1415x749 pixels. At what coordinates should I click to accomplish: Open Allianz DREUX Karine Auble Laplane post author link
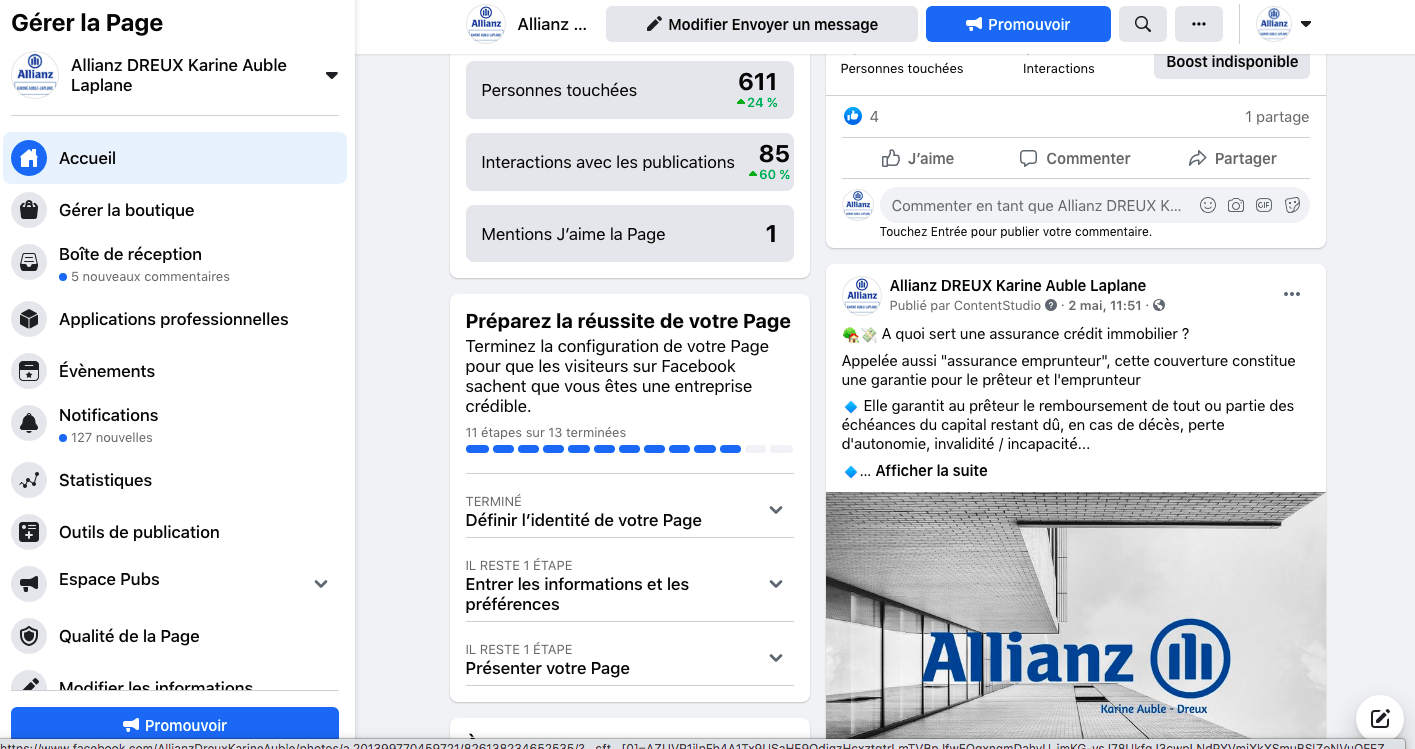click(x=1018, y=285)
